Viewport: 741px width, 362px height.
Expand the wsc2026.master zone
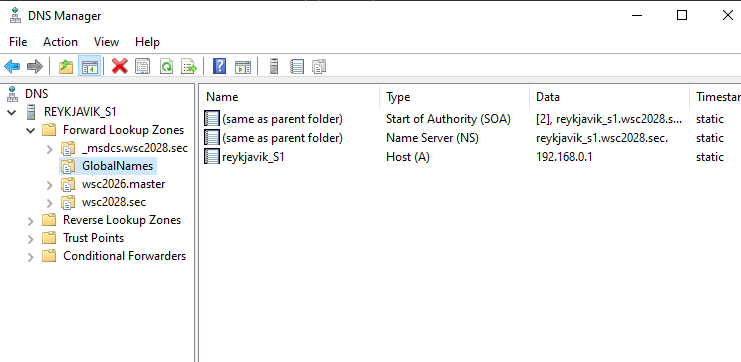tap(50, 185)
